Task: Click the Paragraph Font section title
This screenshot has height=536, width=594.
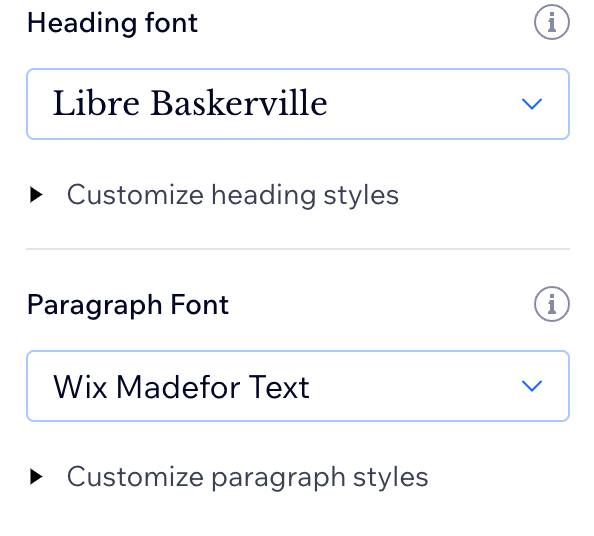Action: point(128,305)
